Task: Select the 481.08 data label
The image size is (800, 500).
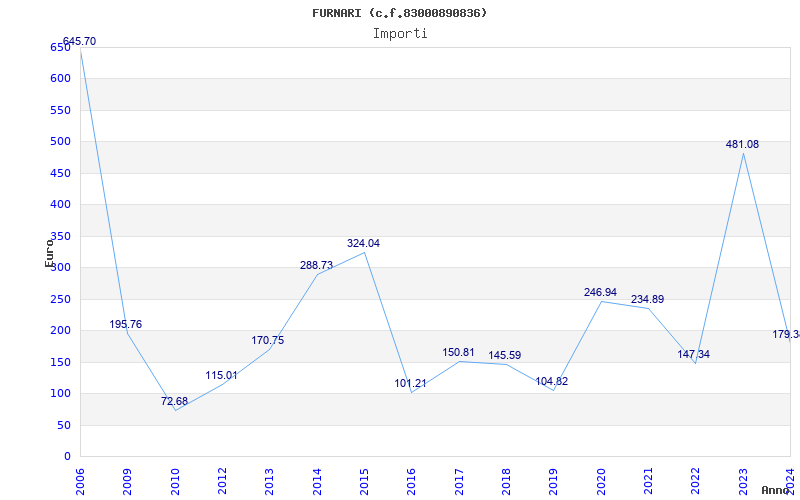Action: pos(742,144)
